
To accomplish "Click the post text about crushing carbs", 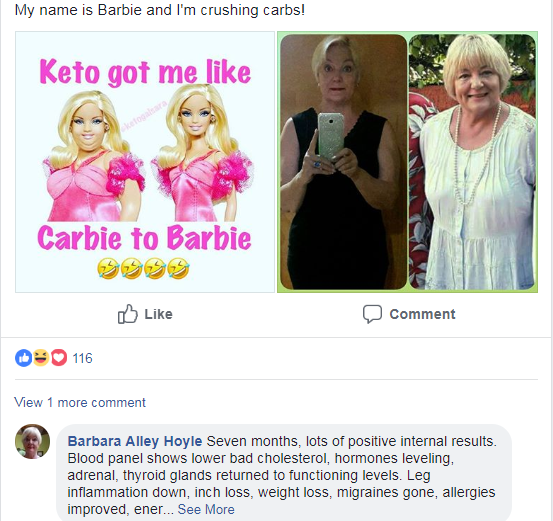I will pos(160,10).
